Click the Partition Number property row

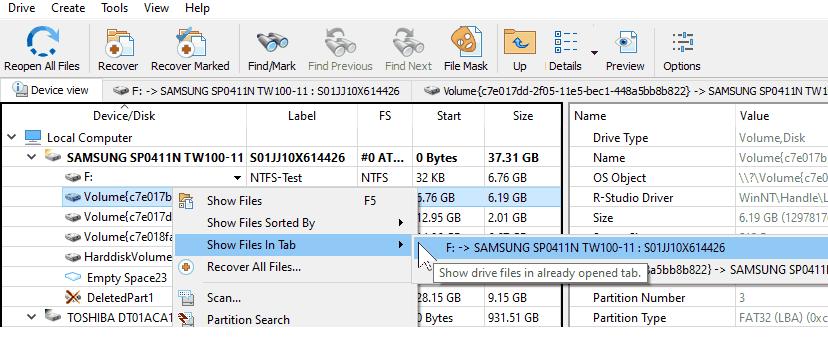(699, 298)
